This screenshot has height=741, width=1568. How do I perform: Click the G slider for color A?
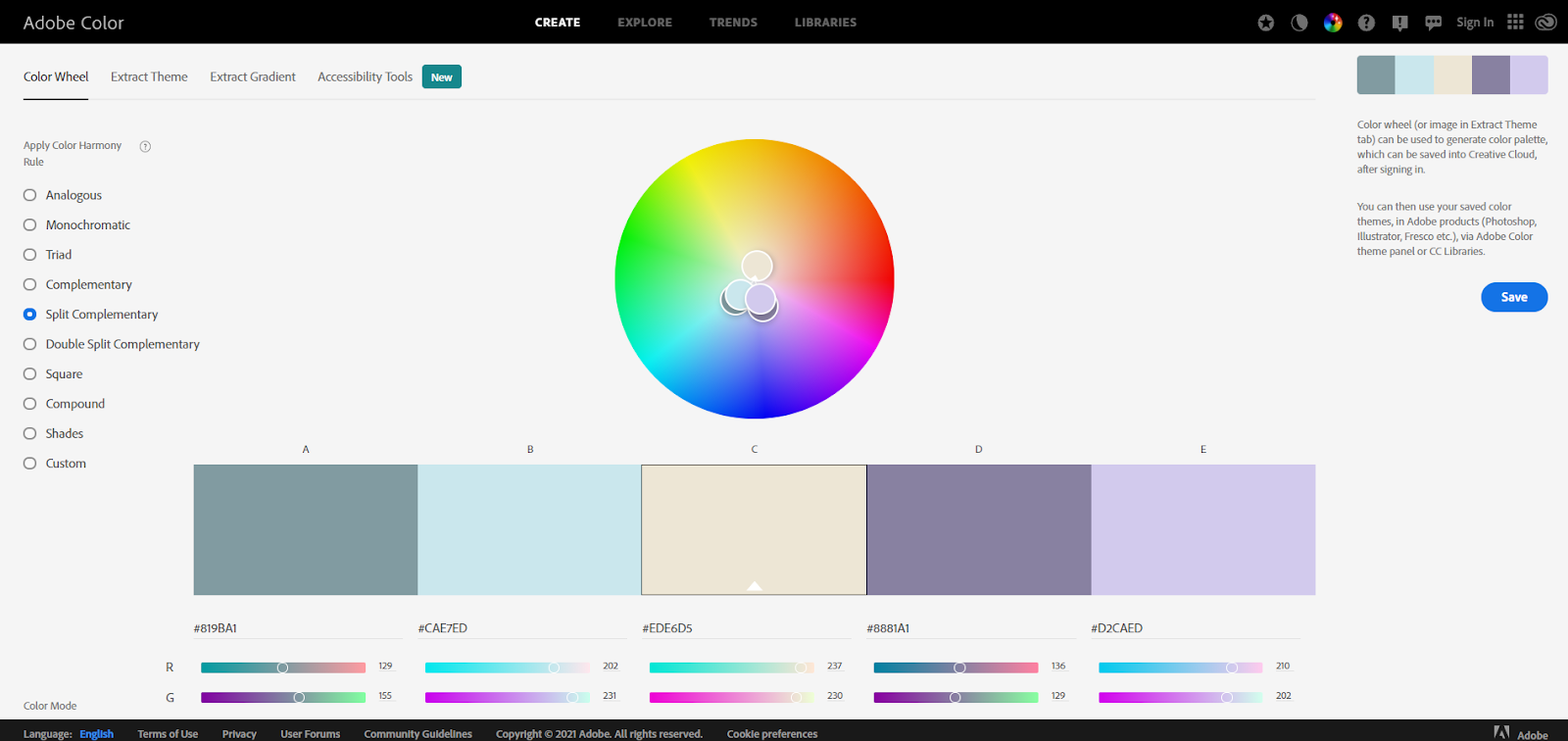coord(283,697)
